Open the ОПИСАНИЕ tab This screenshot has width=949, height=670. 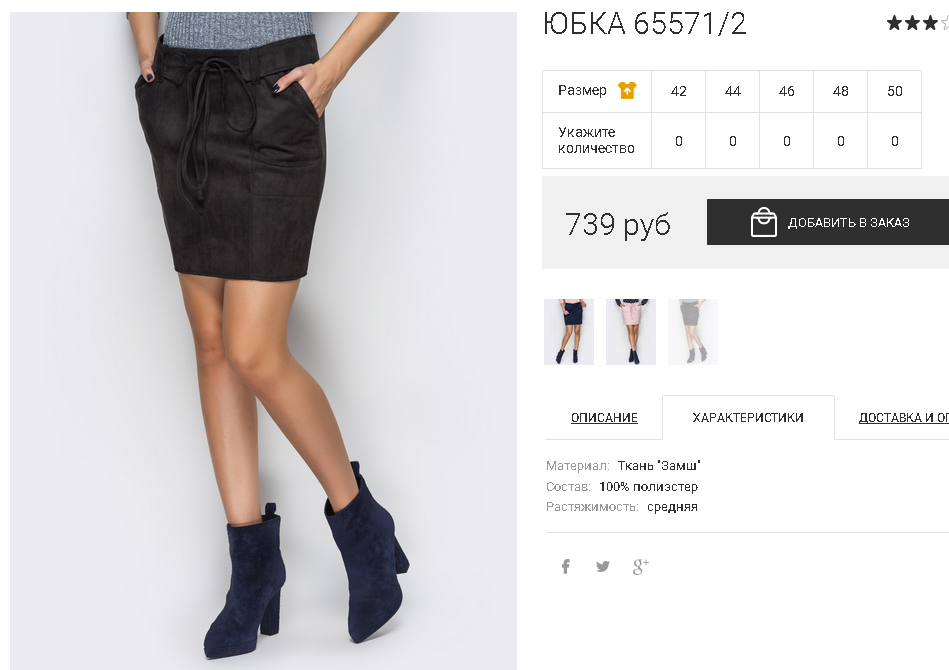(604, 418)
